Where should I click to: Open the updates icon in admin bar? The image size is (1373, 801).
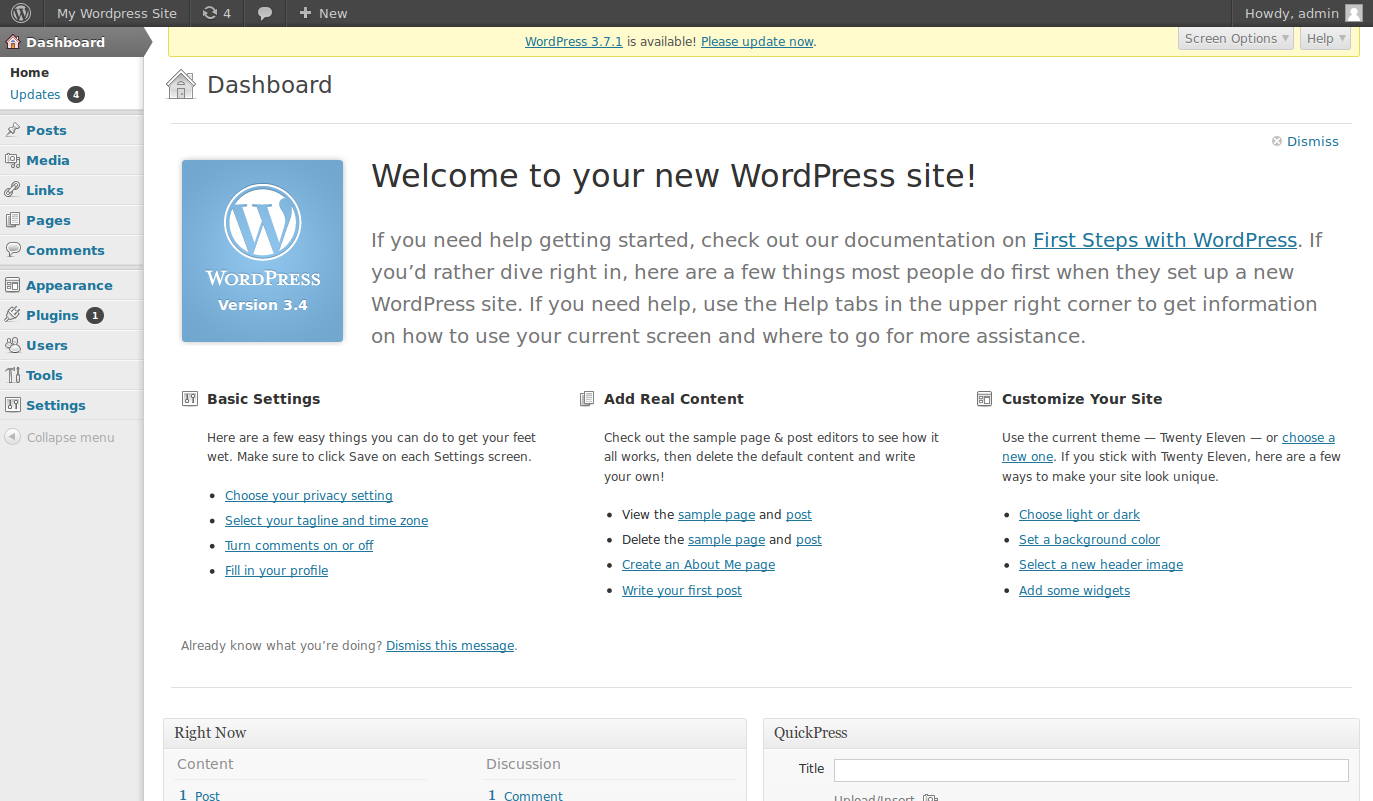209,13
